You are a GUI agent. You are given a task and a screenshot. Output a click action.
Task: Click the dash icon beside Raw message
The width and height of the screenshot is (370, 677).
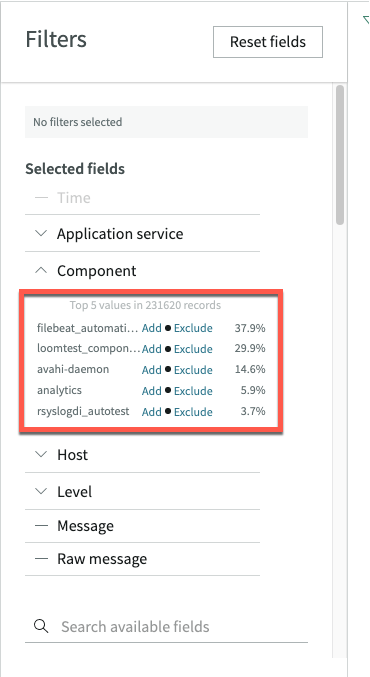[x=41, y=559]
